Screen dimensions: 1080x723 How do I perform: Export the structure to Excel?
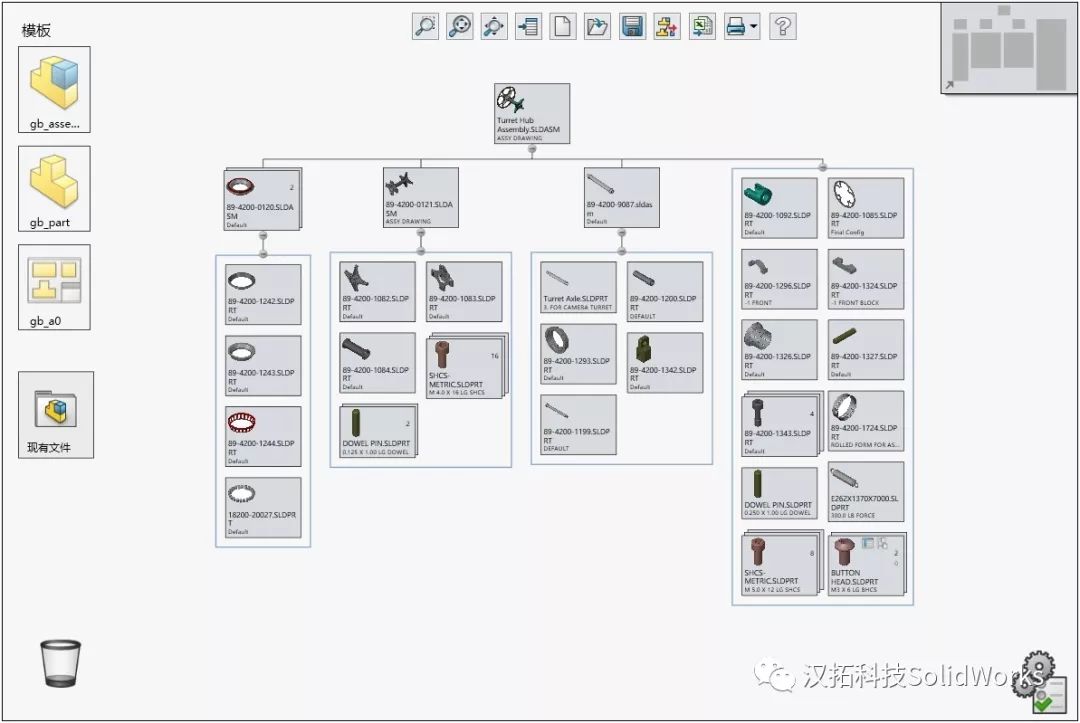coord(702,27)
